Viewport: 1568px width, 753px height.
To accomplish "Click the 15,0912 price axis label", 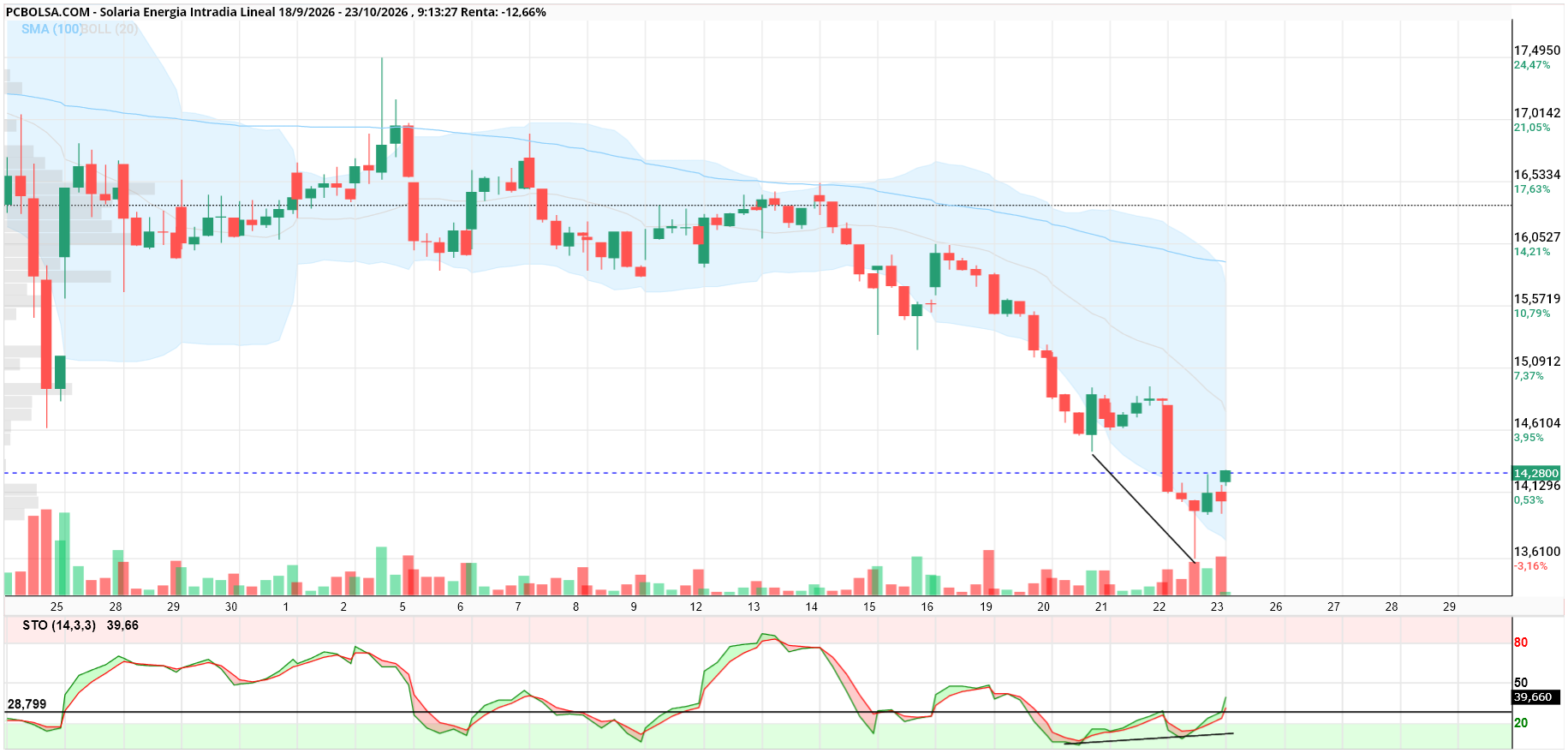I will pyautogui.click(x=1537, y=362).
